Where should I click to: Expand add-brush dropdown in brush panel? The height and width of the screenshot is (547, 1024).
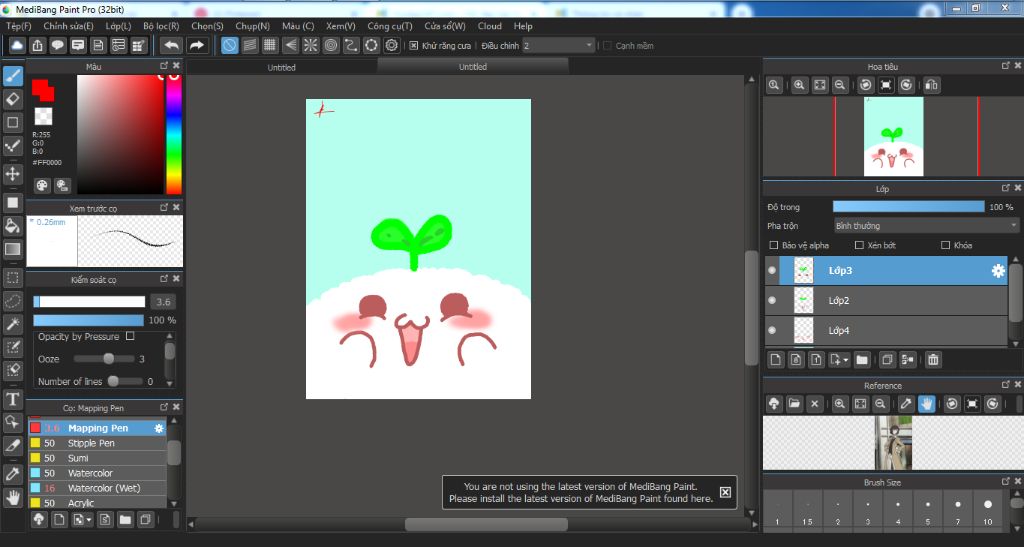click(x=88, y=520)
